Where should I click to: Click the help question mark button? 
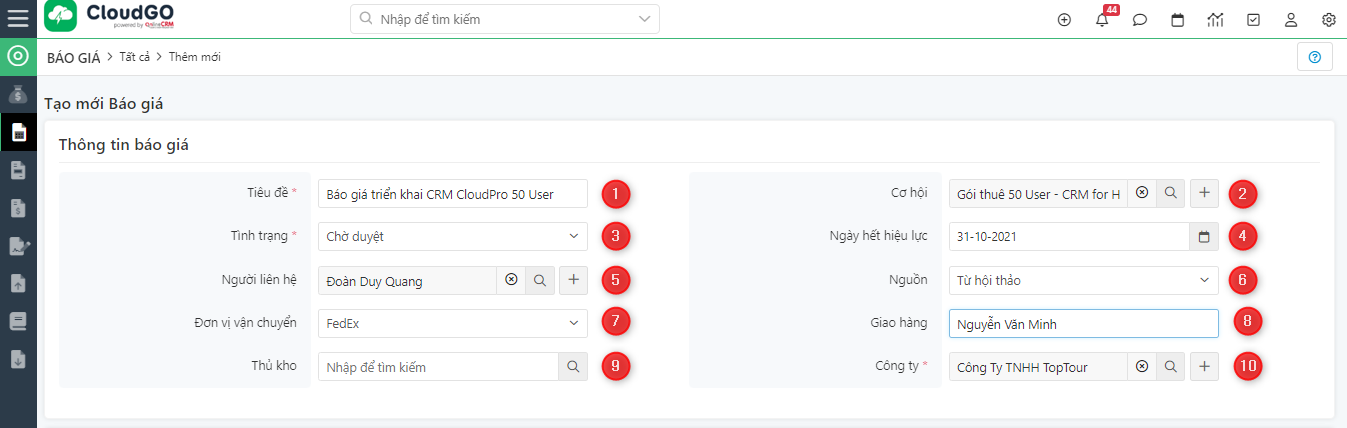click(1314, 57)
